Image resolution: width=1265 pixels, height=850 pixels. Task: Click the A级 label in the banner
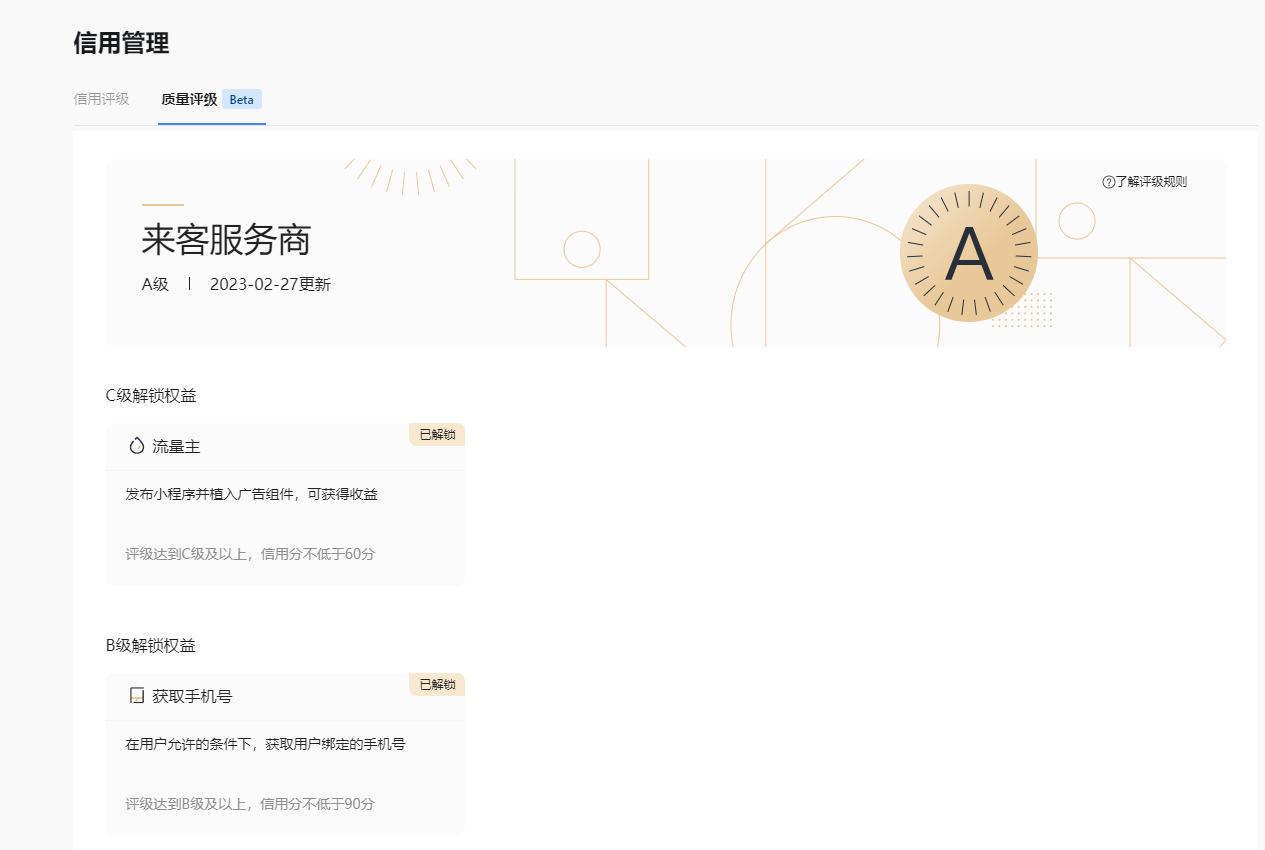tap(155, 285)
